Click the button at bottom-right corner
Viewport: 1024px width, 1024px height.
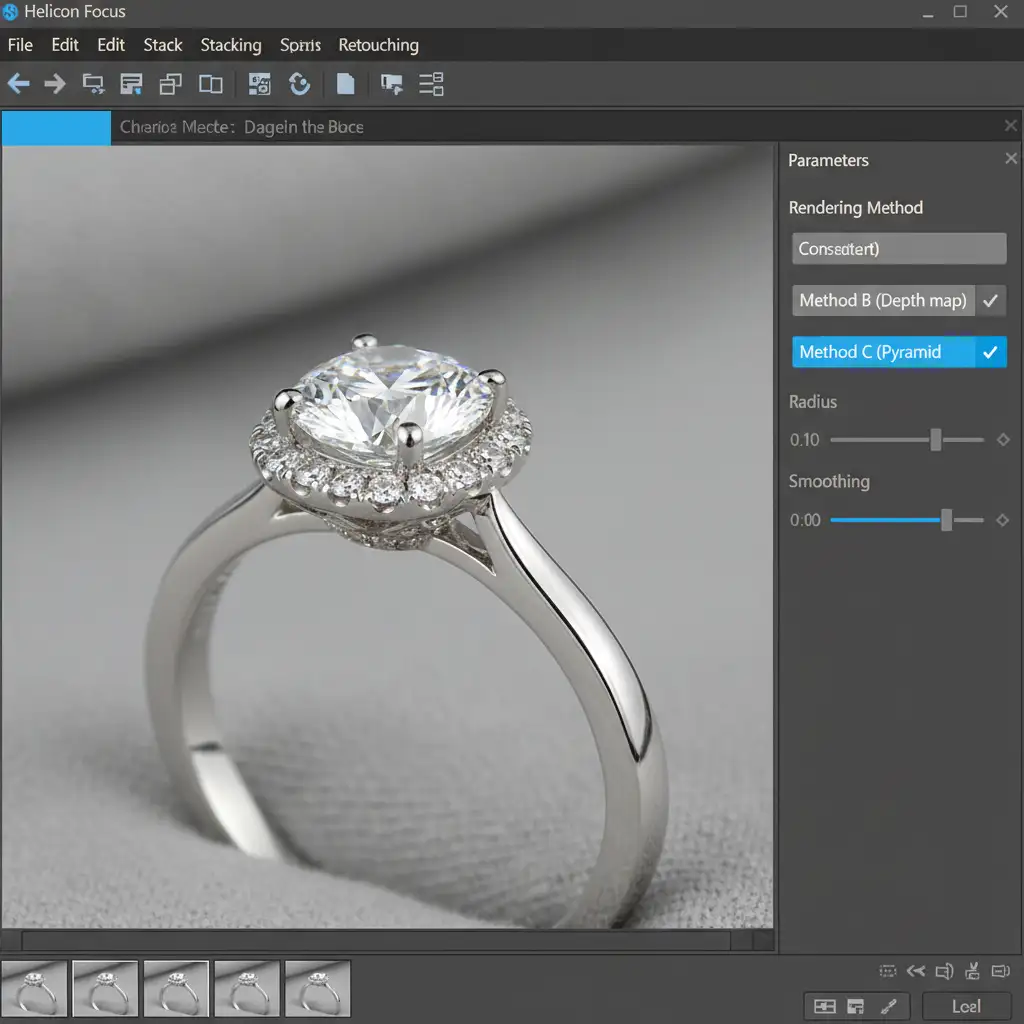tap(966, 1006)
